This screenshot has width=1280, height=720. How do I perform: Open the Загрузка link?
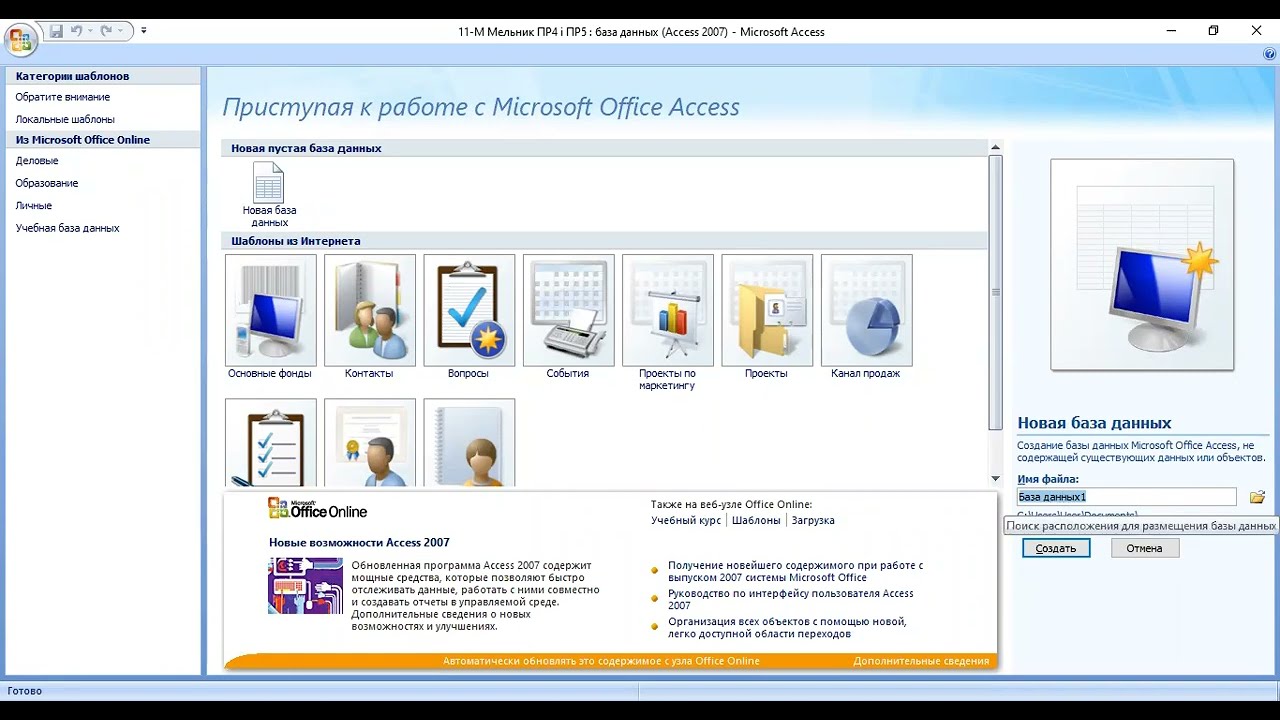click(x=813, y=520)
